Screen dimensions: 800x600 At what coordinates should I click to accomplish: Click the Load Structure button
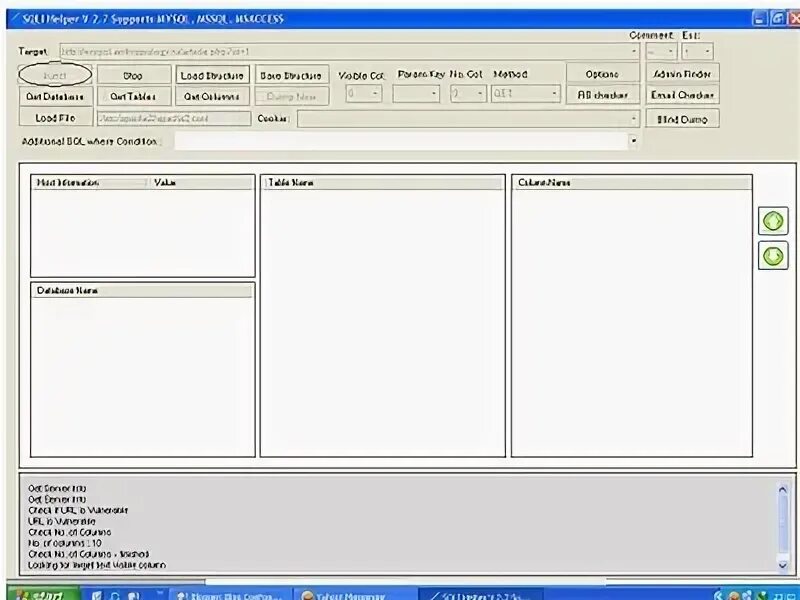click(212, 76)
